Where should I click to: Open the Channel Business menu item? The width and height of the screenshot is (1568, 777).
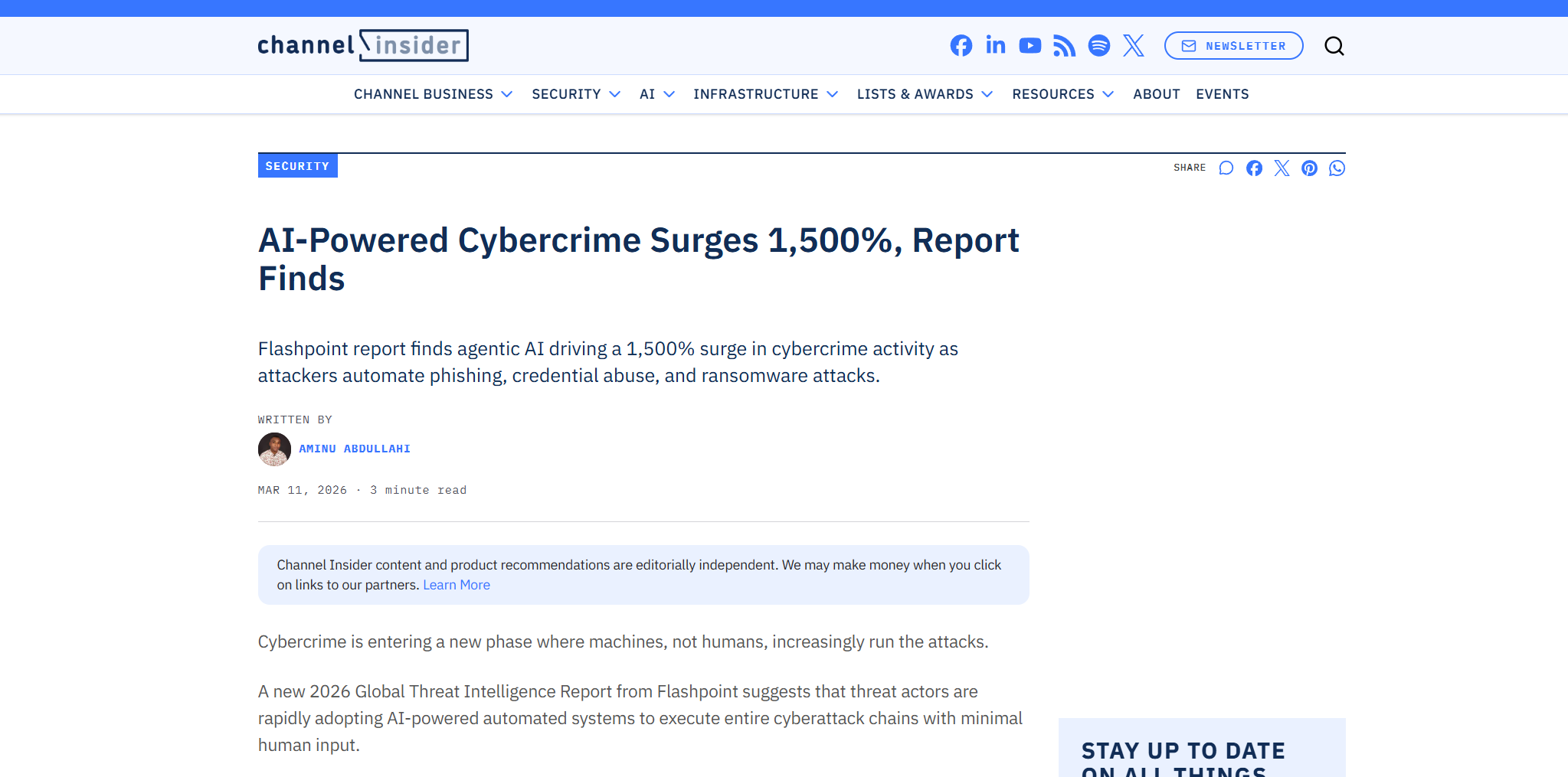[424, 94]
